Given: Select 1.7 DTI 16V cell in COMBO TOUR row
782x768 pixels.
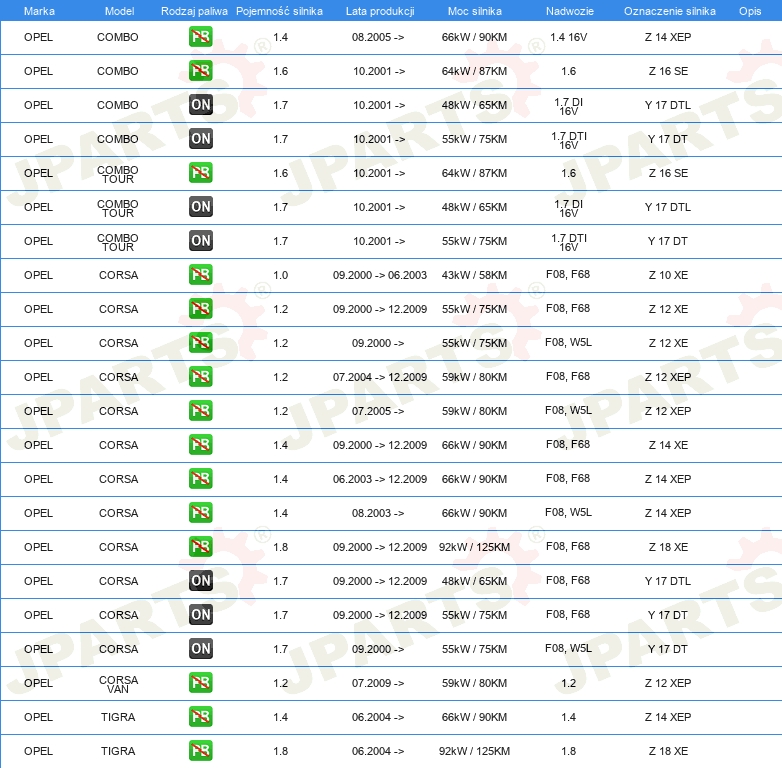Looking at the screenshot, I should click(568, 242).
